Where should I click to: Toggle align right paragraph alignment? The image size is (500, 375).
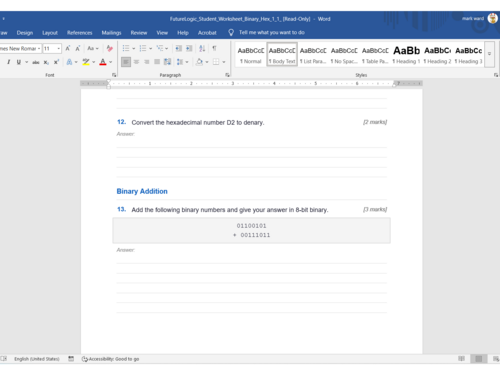pyautogui.click(x=146, y=62)
